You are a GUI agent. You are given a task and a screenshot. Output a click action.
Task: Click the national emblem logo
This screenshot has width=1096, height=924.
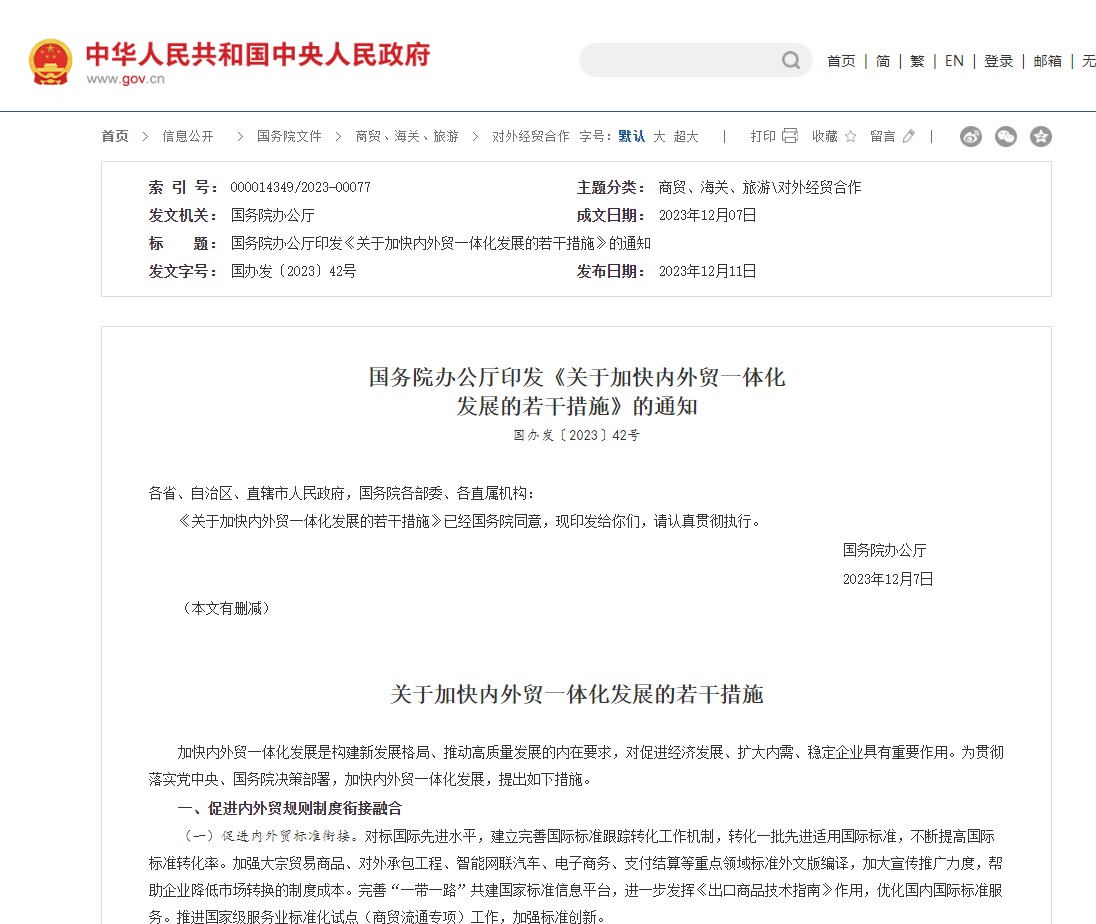pyautogui.click(x=50, y=62)
